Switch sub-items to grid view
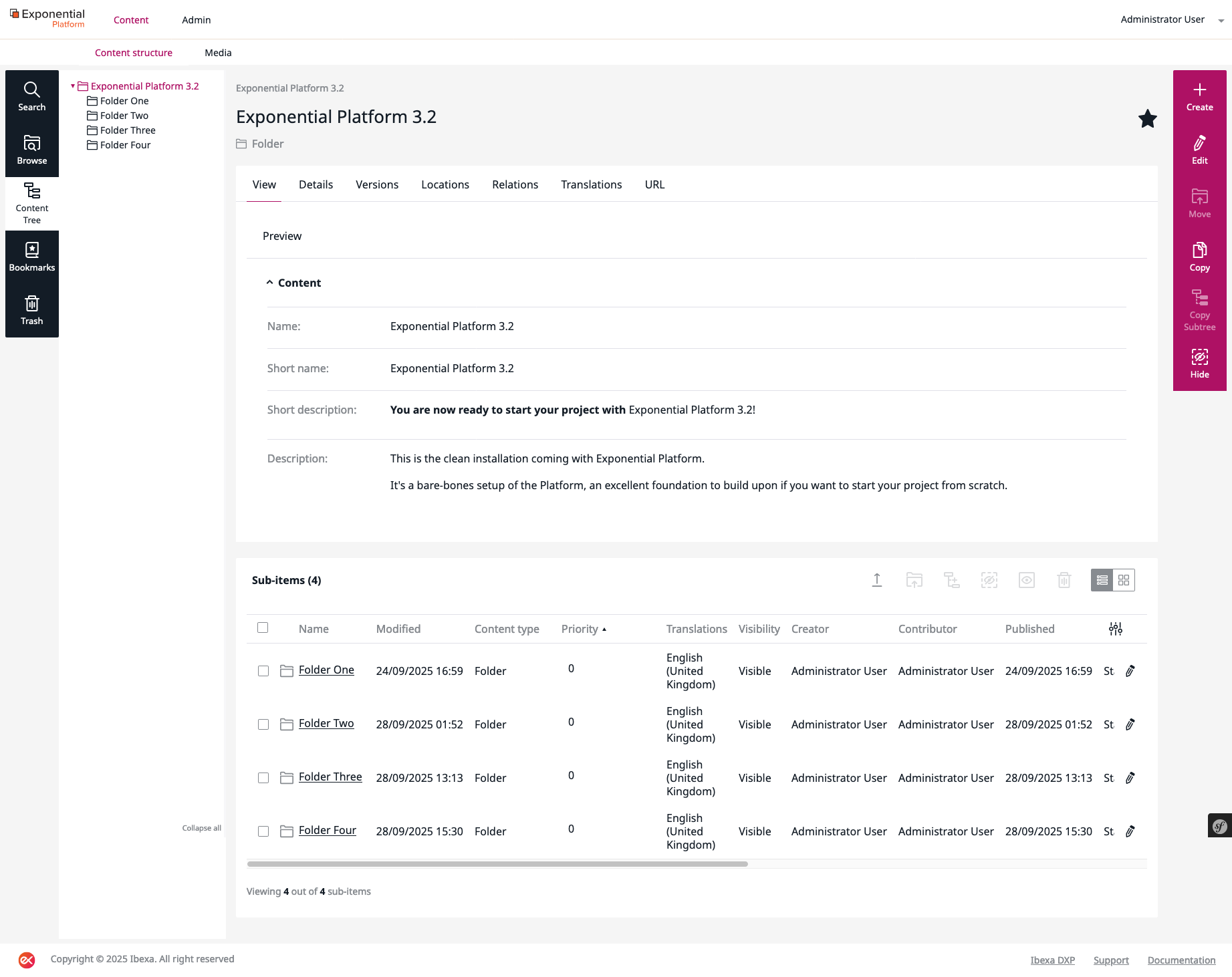This screenshot has height=977, width=1232. [x=1124, y=580]
